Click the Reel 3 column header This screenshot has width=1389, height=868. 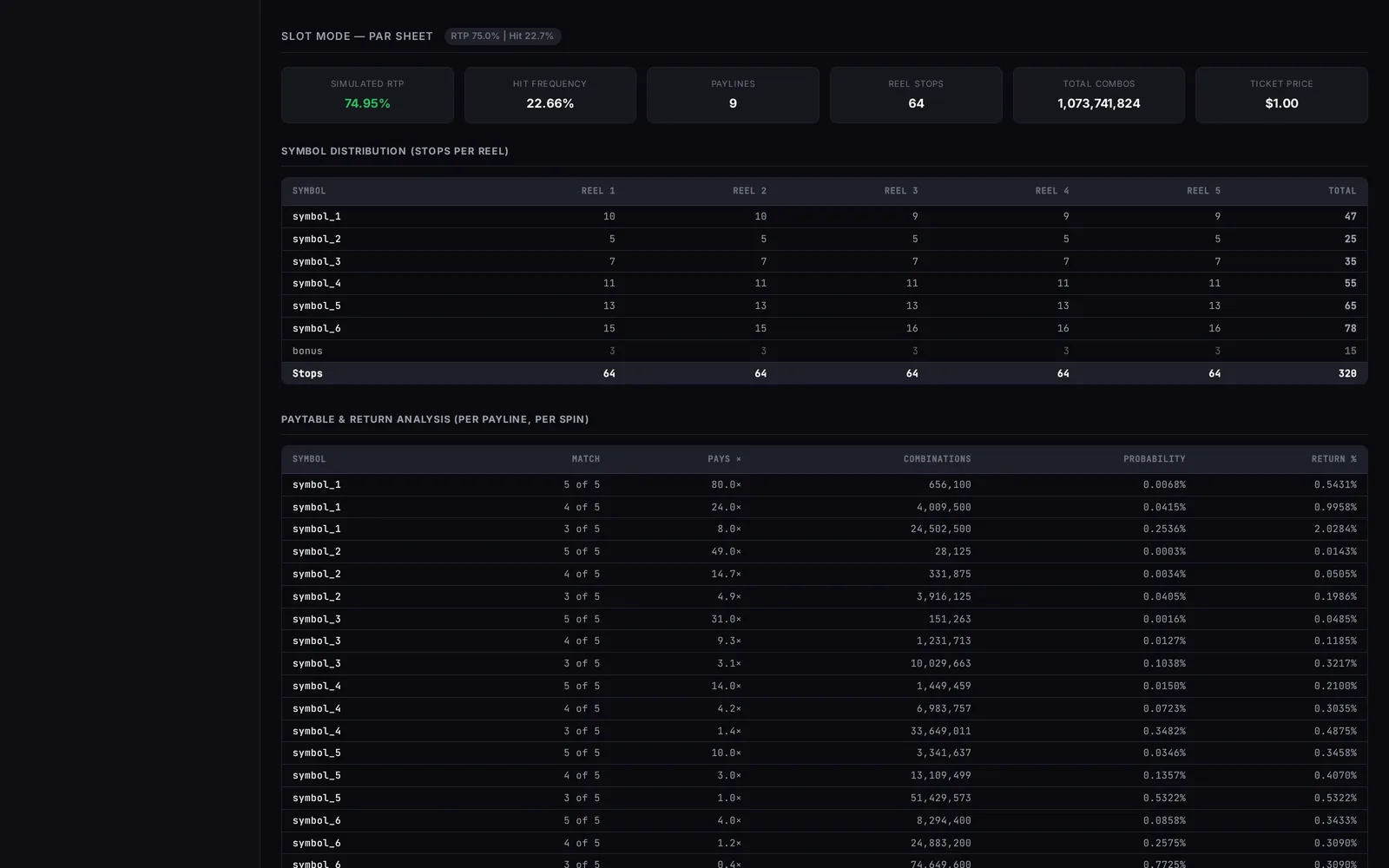(901, 191)
